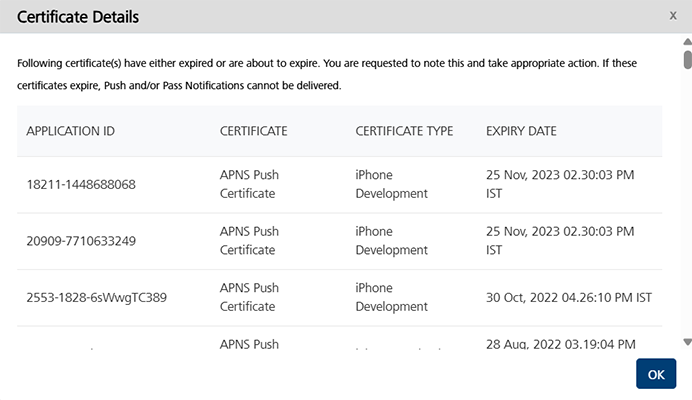This screenshot has height=400, width=692.
Task: Click the scrollbar up arrow
Action: tap(687, 43)
